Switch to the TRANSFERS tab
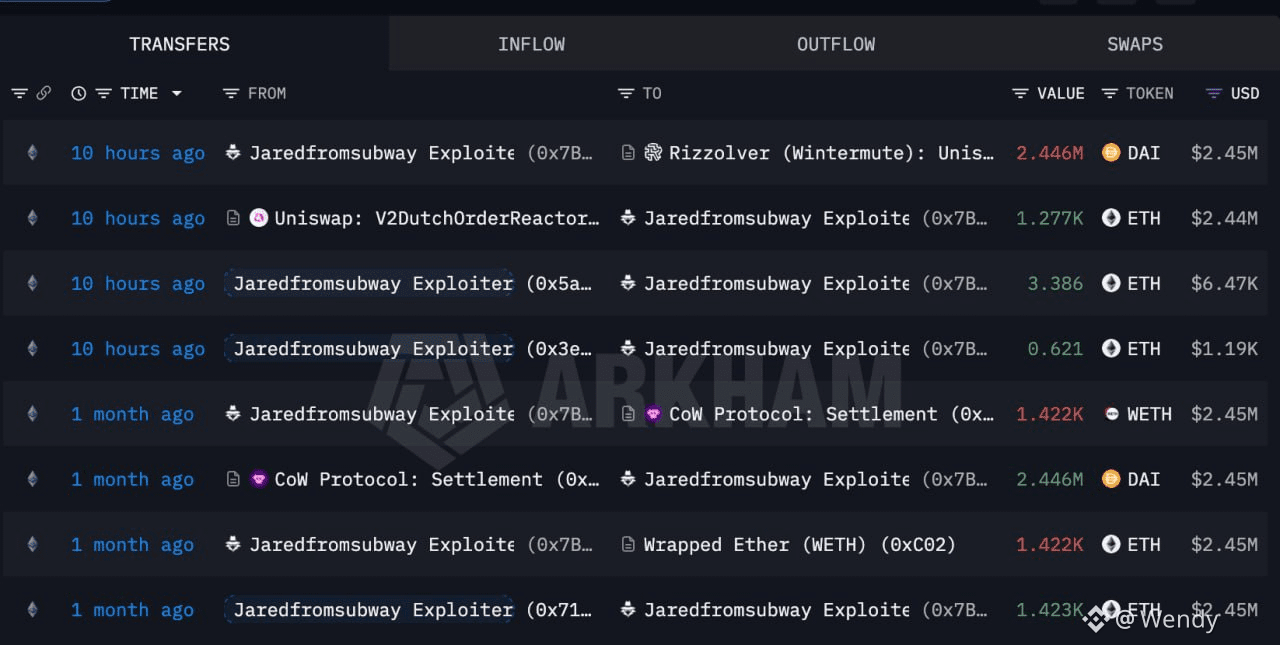Viewport: 1280px width, 645px height. [180, 44]
